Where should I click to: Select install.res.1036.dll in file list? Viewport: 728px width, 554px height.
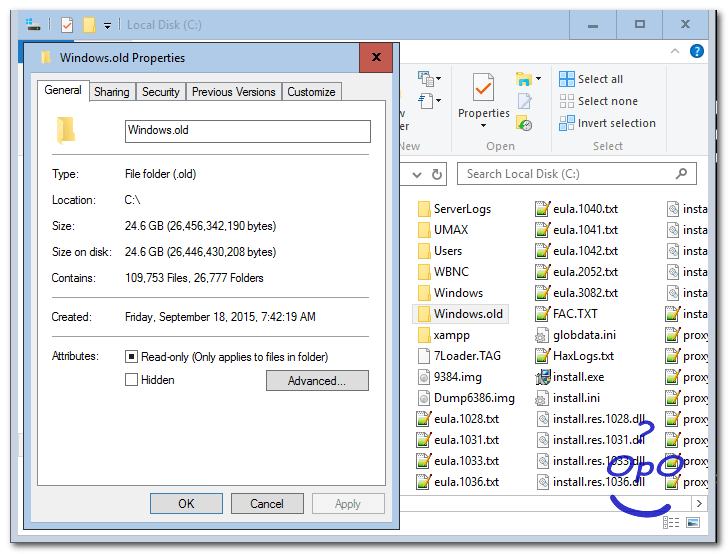tap(590, 482)
